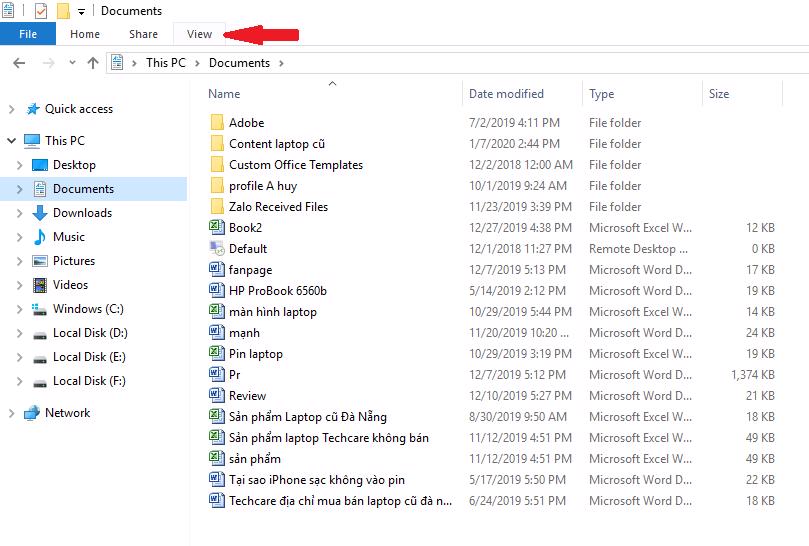Select Quick access in navigation pane
This screenshot has width=809, height=546.
[x=78, y=109]
